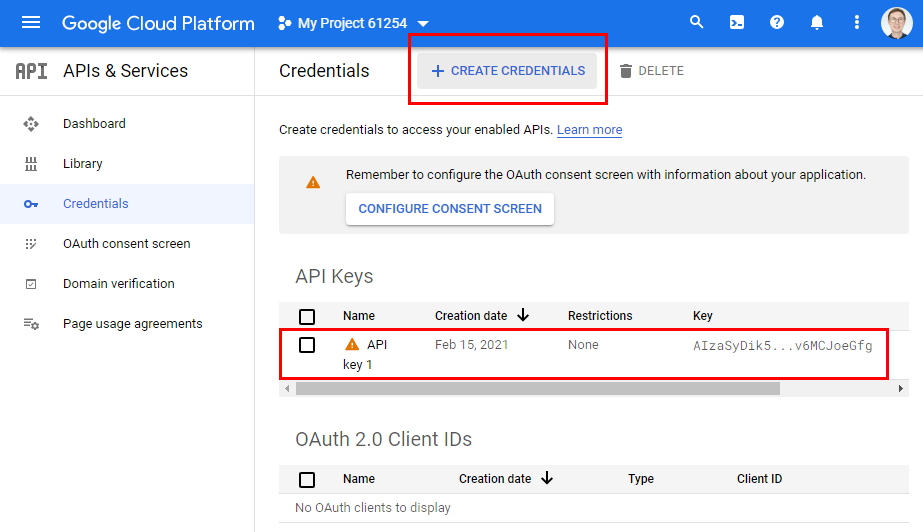
Task: Tick the select-all checkbox in the OAuth Client IDs header
Action: [307, 480]
